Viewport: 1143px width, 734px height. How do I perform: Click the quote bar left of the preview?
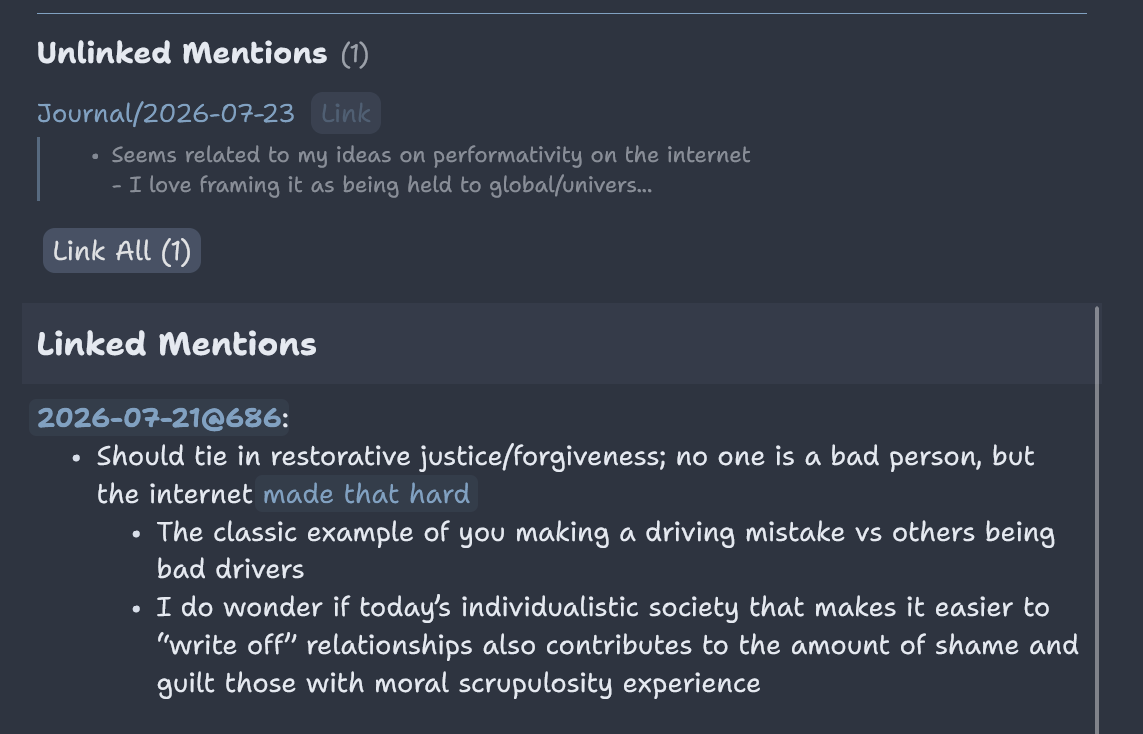[38, 169]
